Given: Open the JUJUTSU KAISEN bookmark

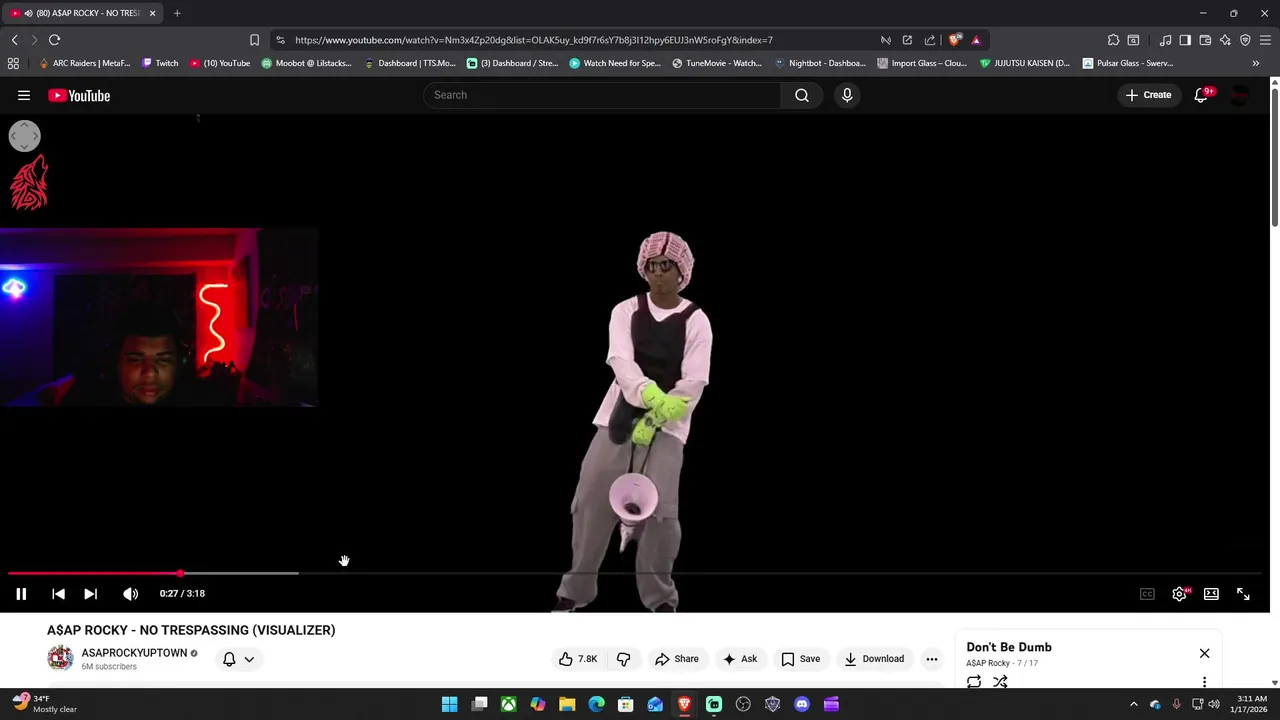Looking at the screenshot, I should coord(1025,63).
